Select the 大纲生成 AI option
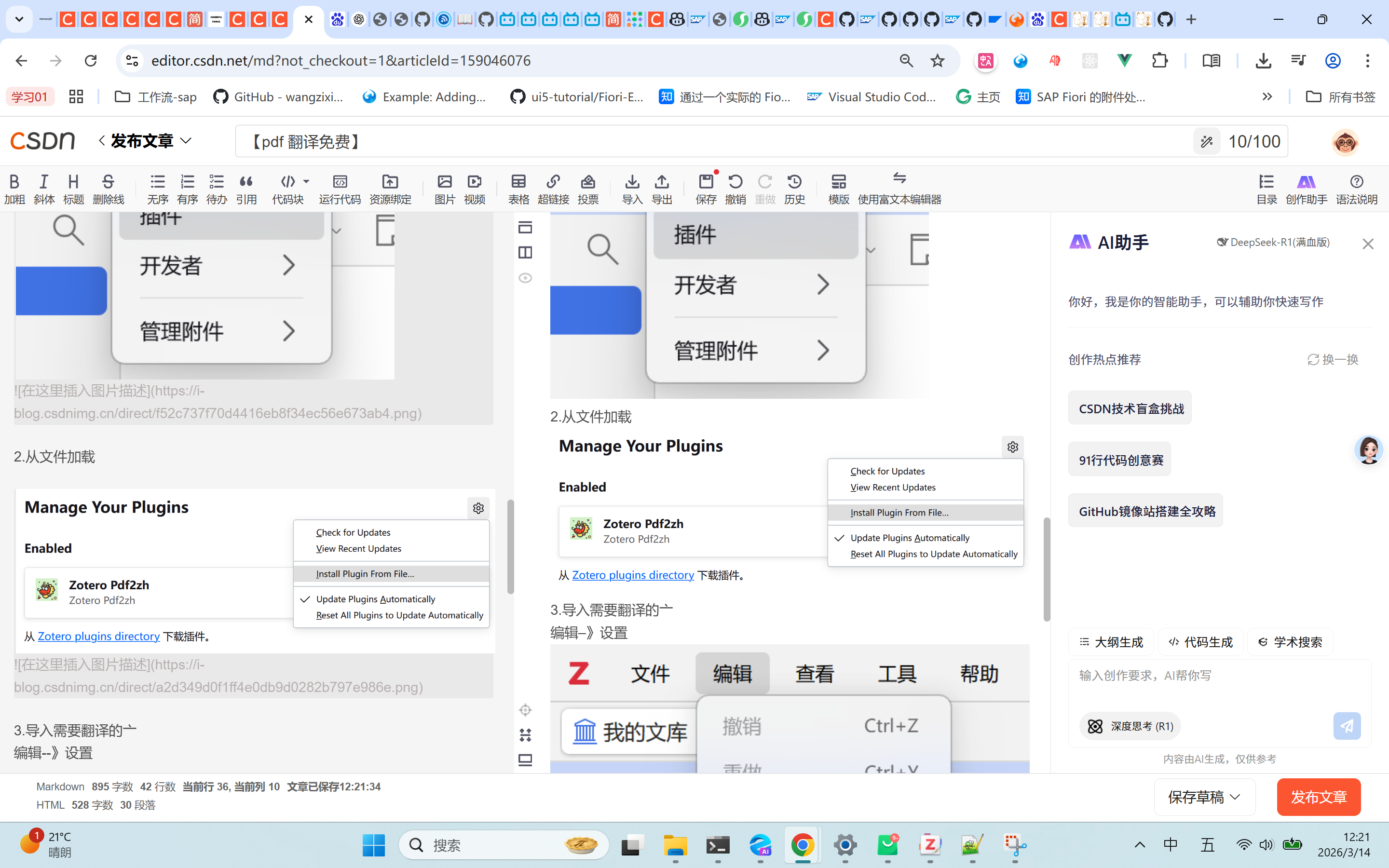 pos(1111,642)
